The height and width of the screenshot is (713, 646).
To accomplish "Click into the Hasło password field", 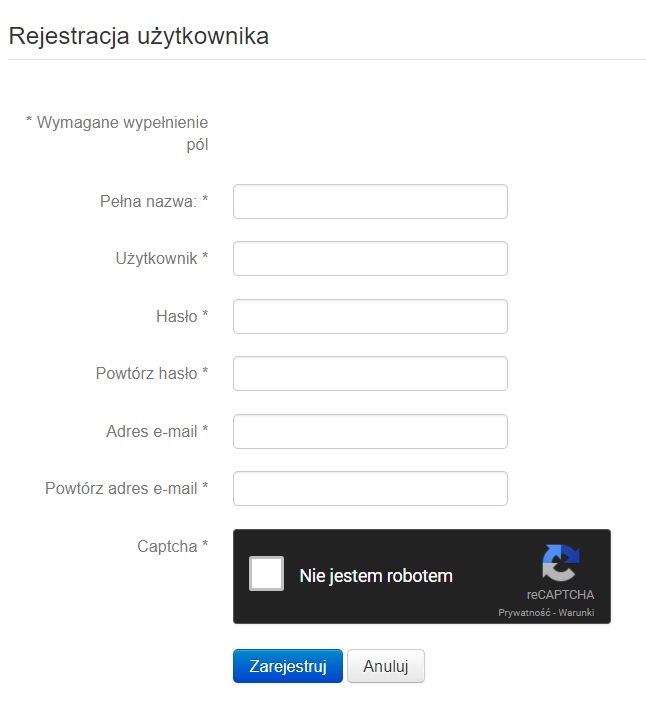I will 370,316.
